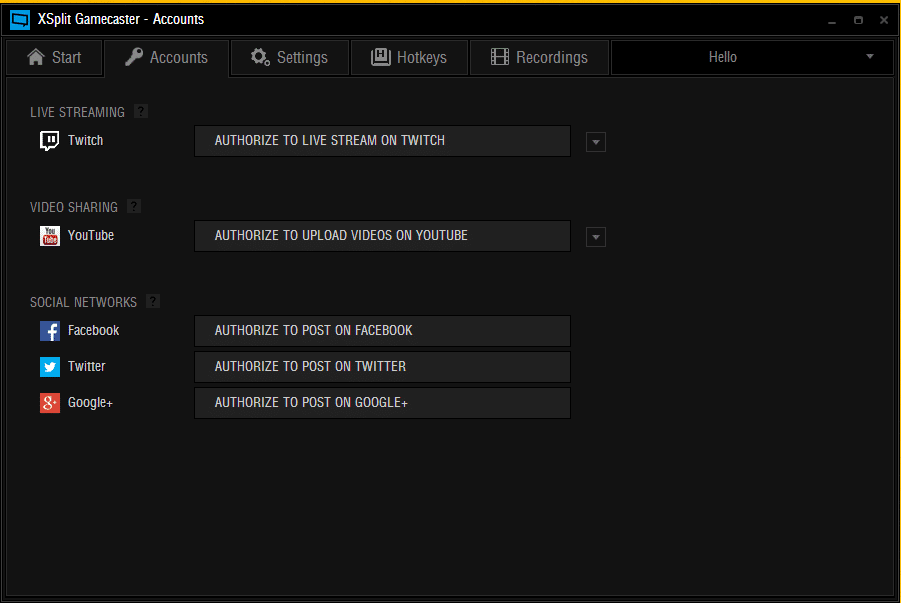Click the Twitch logo icon

tap(49, 140)
